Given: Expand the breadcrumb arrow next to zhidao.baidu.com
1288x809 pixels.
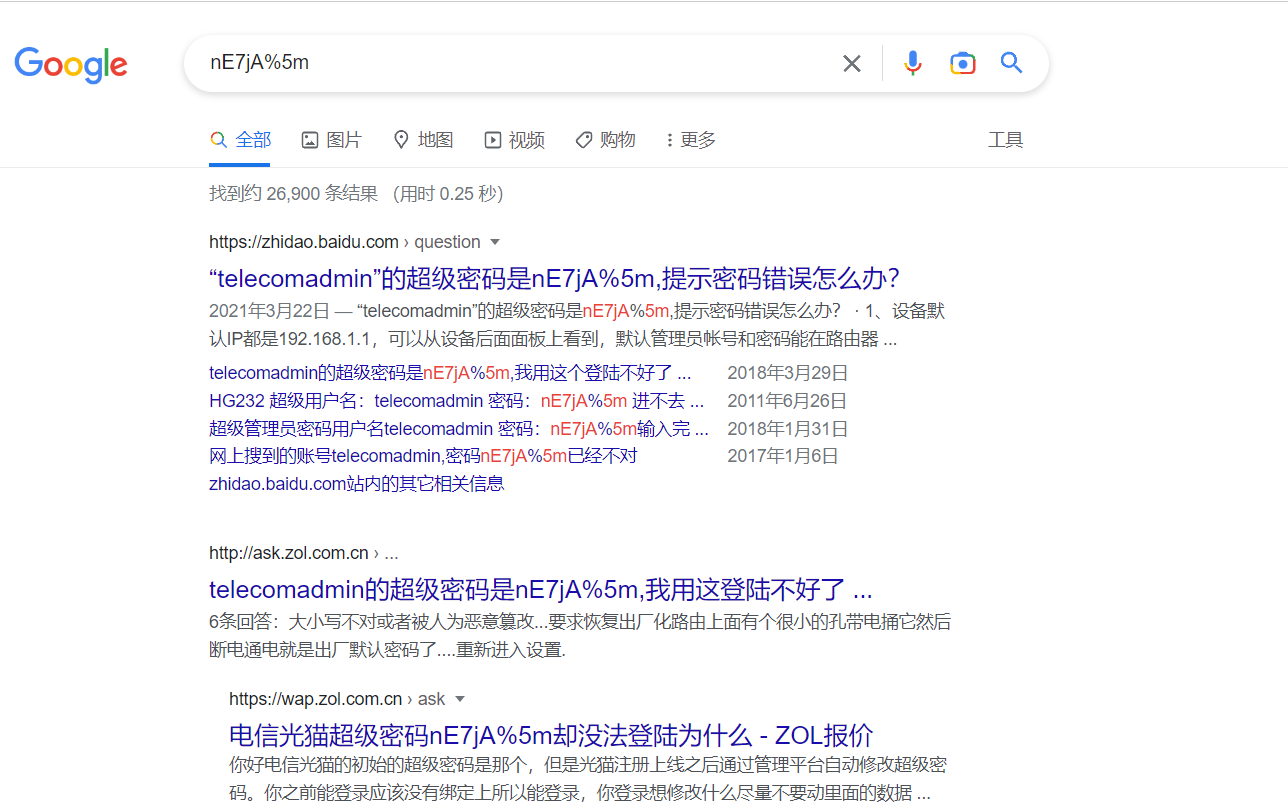Looking at the screenshot, I should (495, 241).
